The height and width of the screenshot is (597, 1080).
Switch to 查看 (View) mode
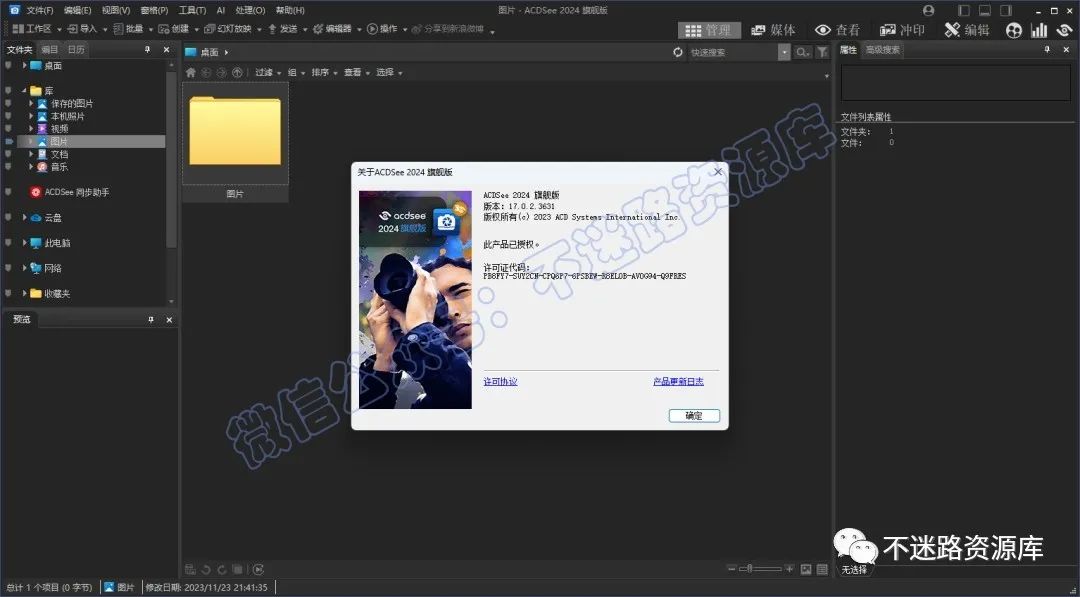coord(838,30)
